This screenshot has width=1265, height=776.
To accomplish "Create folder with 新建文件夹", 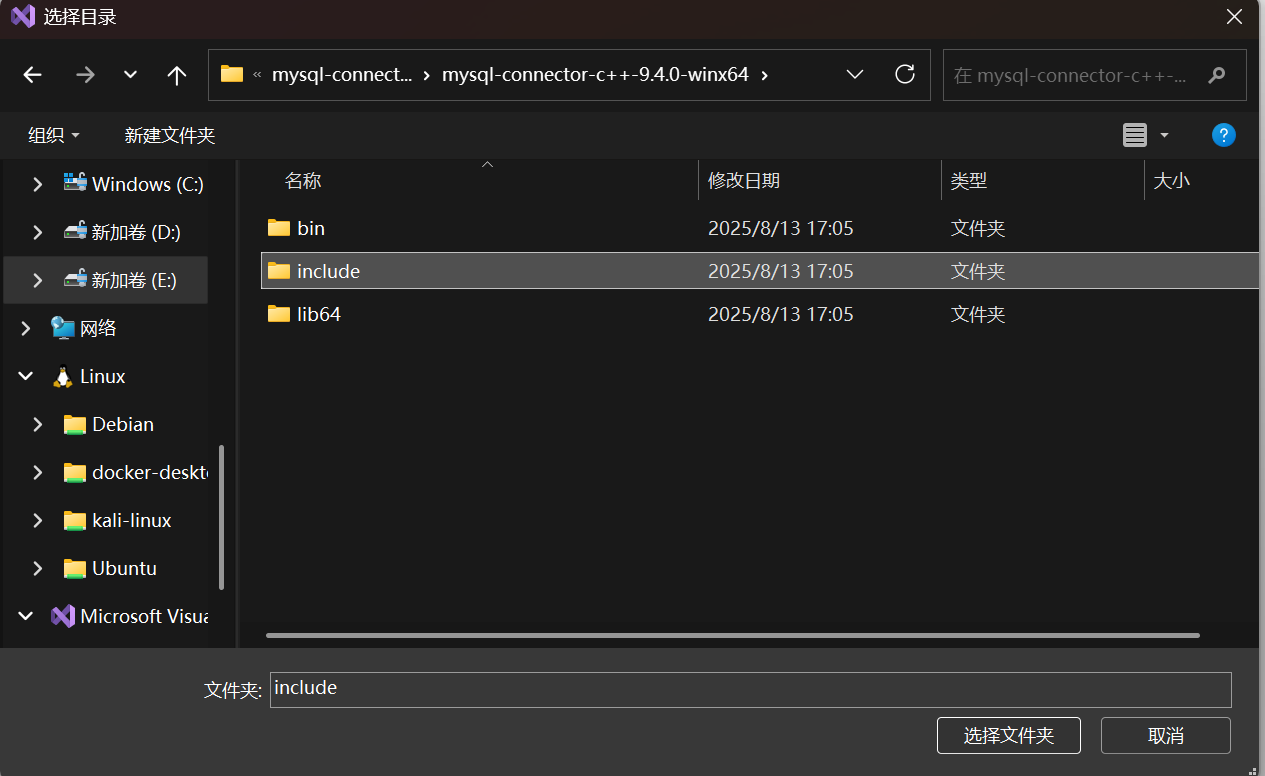I will [x=170, y=135].
